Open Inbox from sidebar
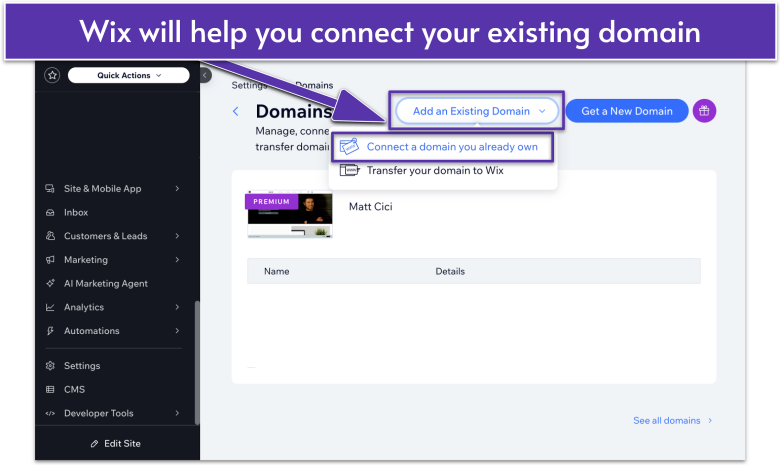The height and width of the screenshot is (465, 780). [76, 212]
